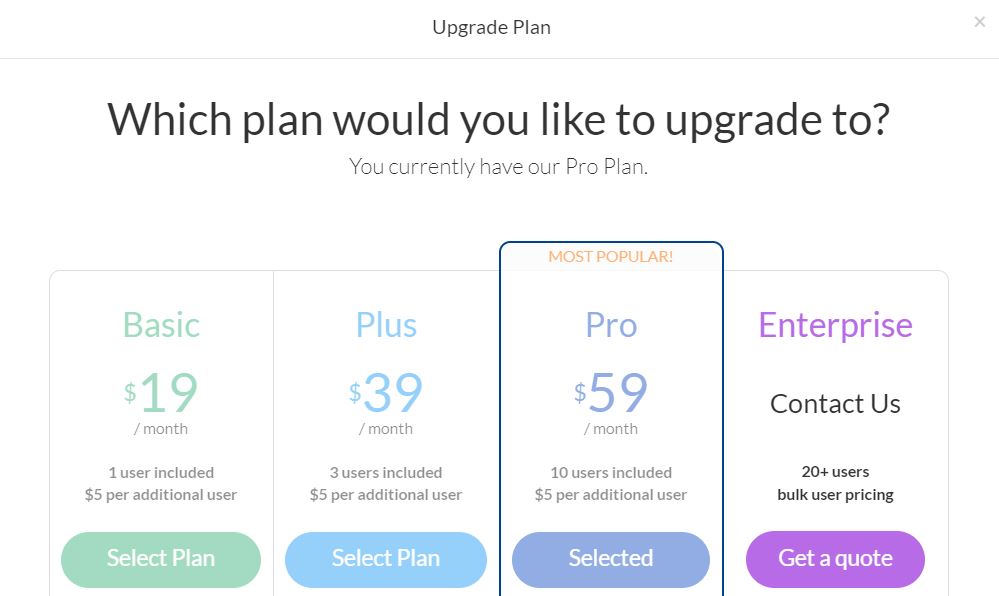Screen dimensions: 999x596
Task: Click the Upgrade Plan header title
Action: pos(491,27)
